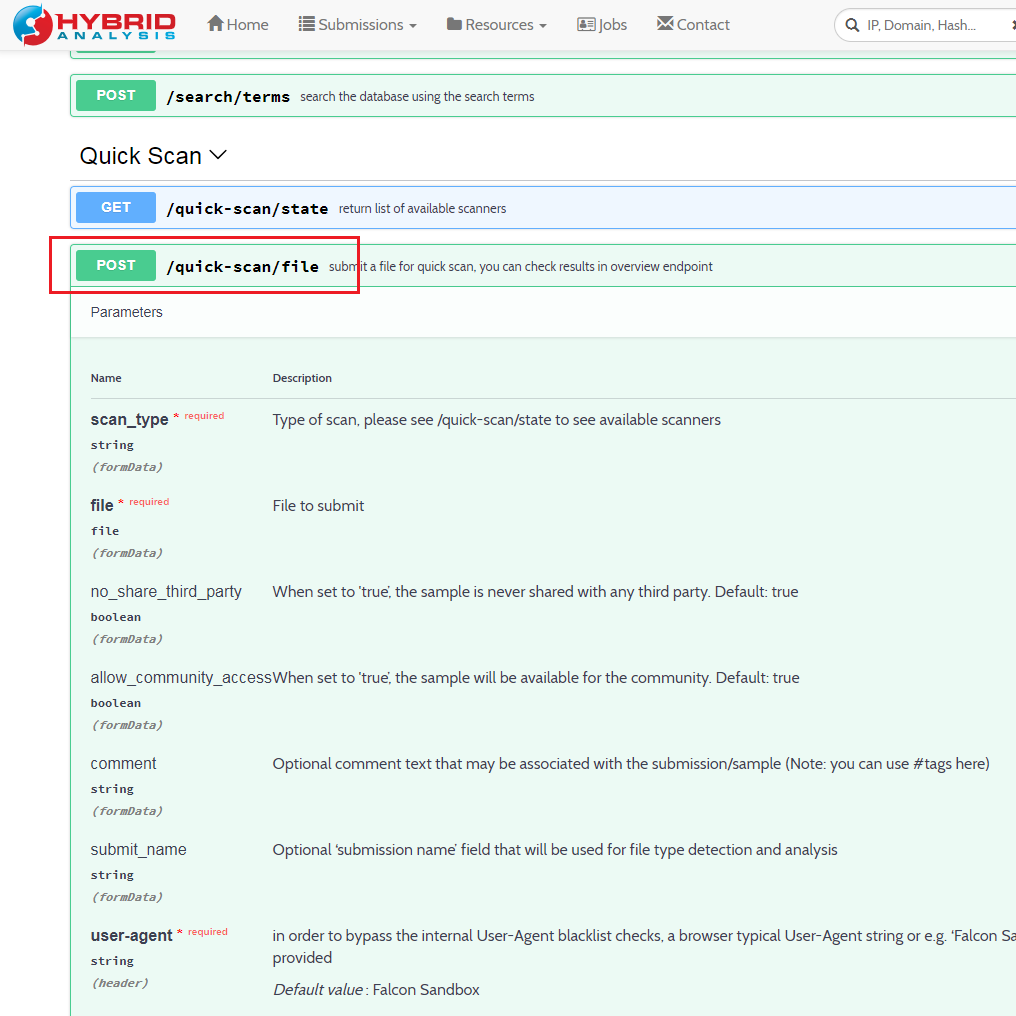Click the submit_name parameter name
Viewport: 1016px width, 1016px height.
[x=139, y=849]
